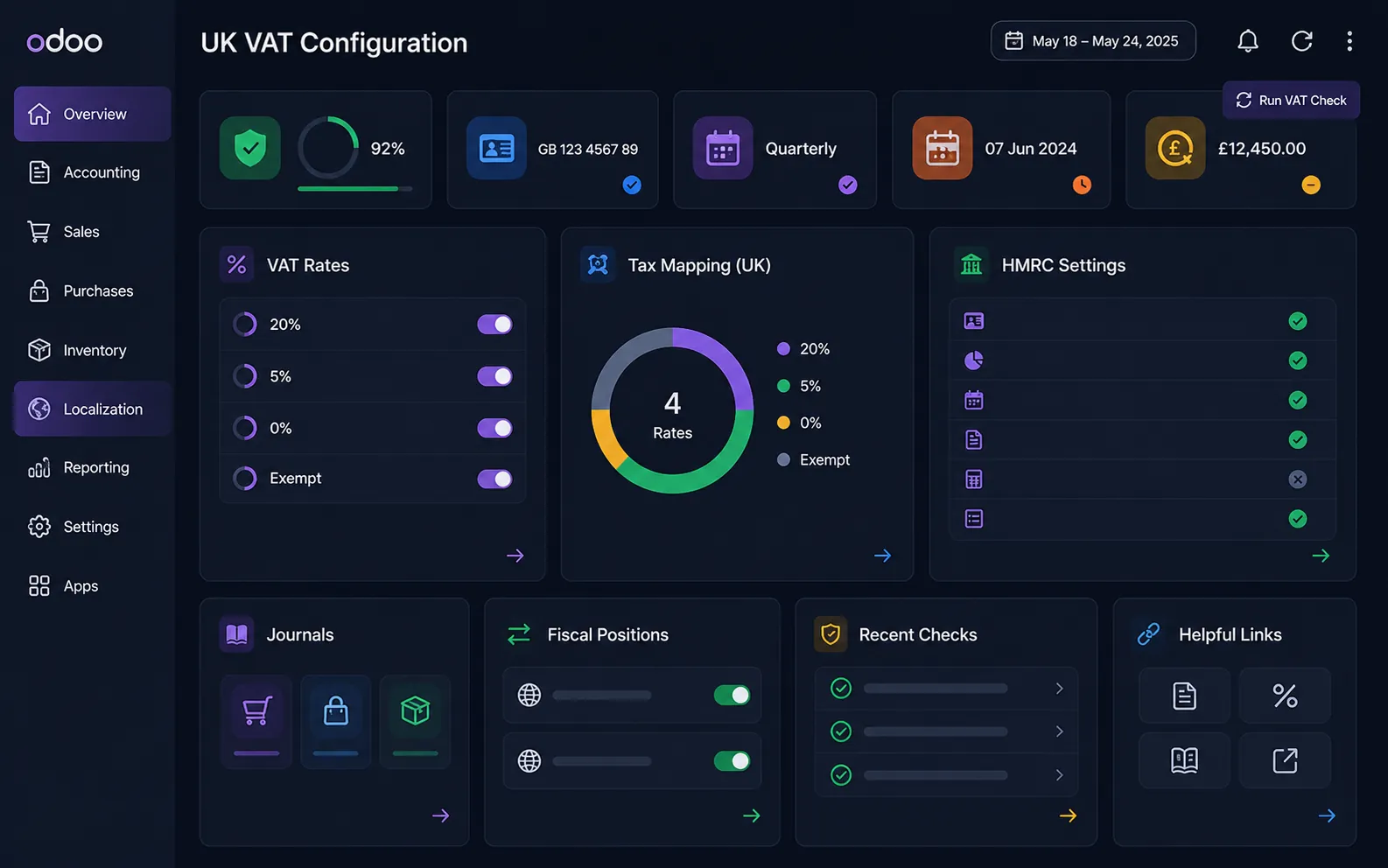Click the 4 Rates donut chart
Image resolution: width=1388 pixels, height=868 pixels.
pos(672,410)
